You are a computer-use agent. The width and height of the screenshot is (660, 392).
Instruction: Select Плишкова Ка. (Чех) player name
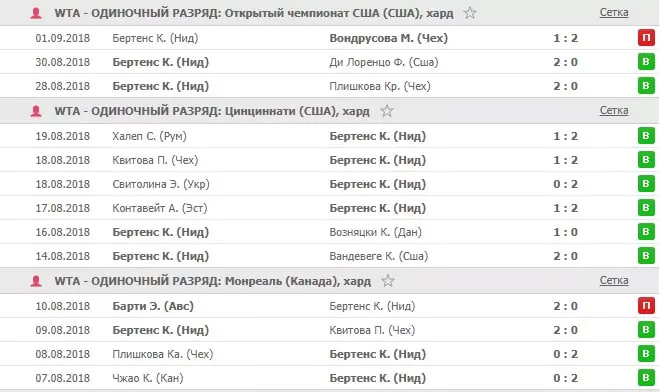(x=163, y=355)
